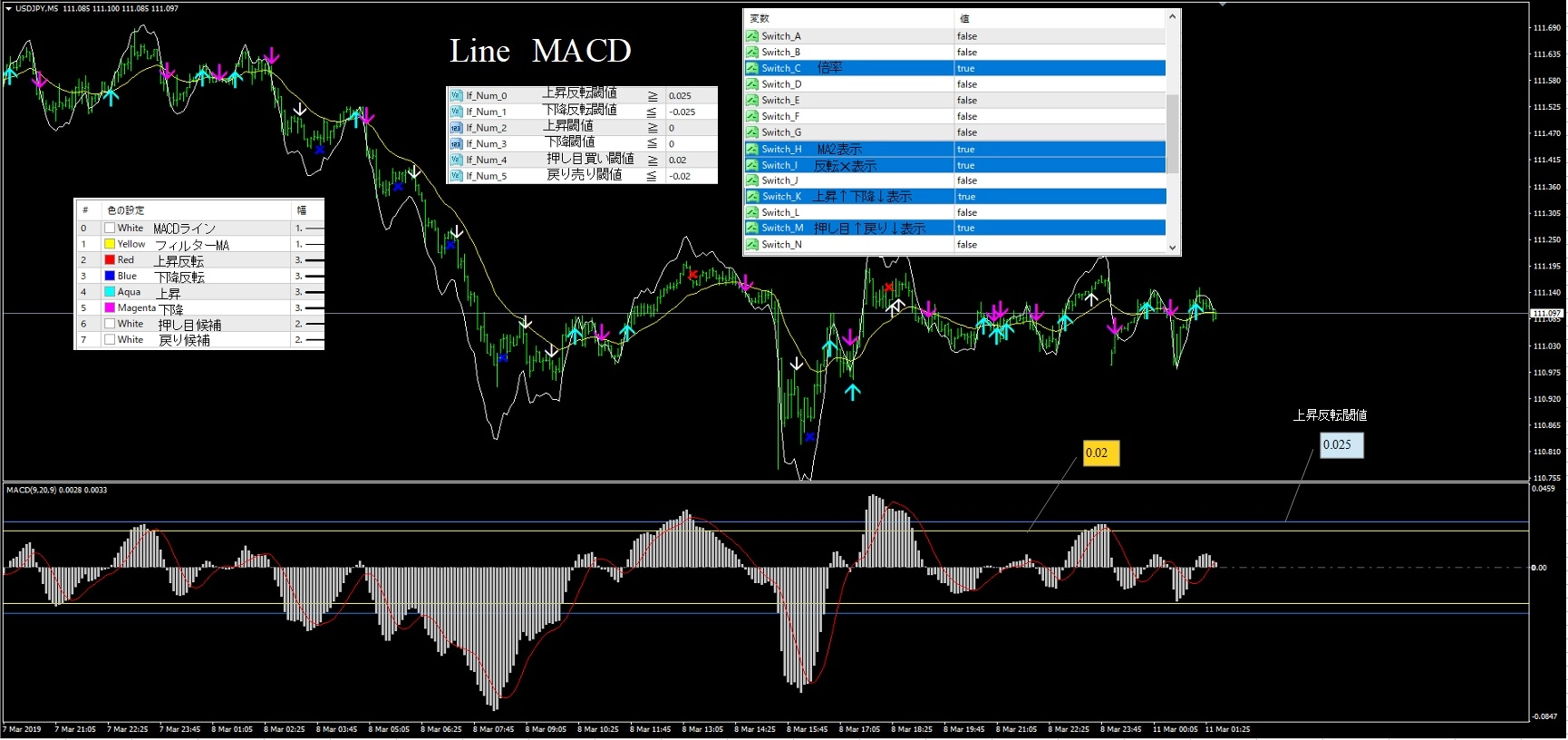Click the variable list scroll-down arrow
This screenshot has width=1568, height=740.
point(1172,247)
